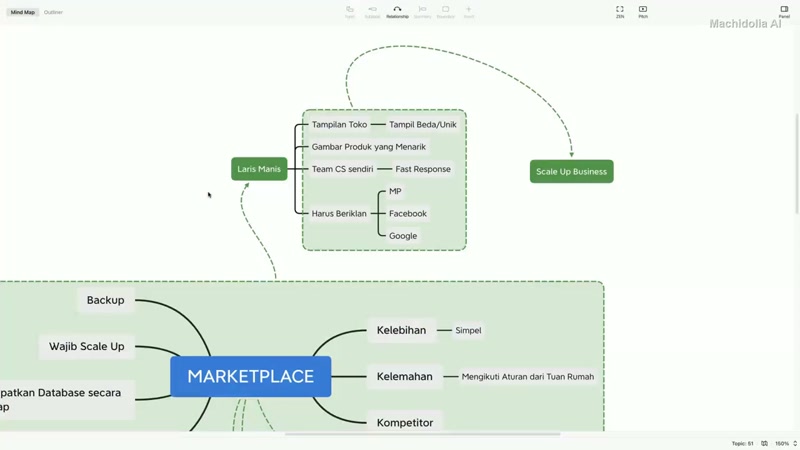Select the Backup topic
The image size is (800, 450).
click(x=106, y=300)
